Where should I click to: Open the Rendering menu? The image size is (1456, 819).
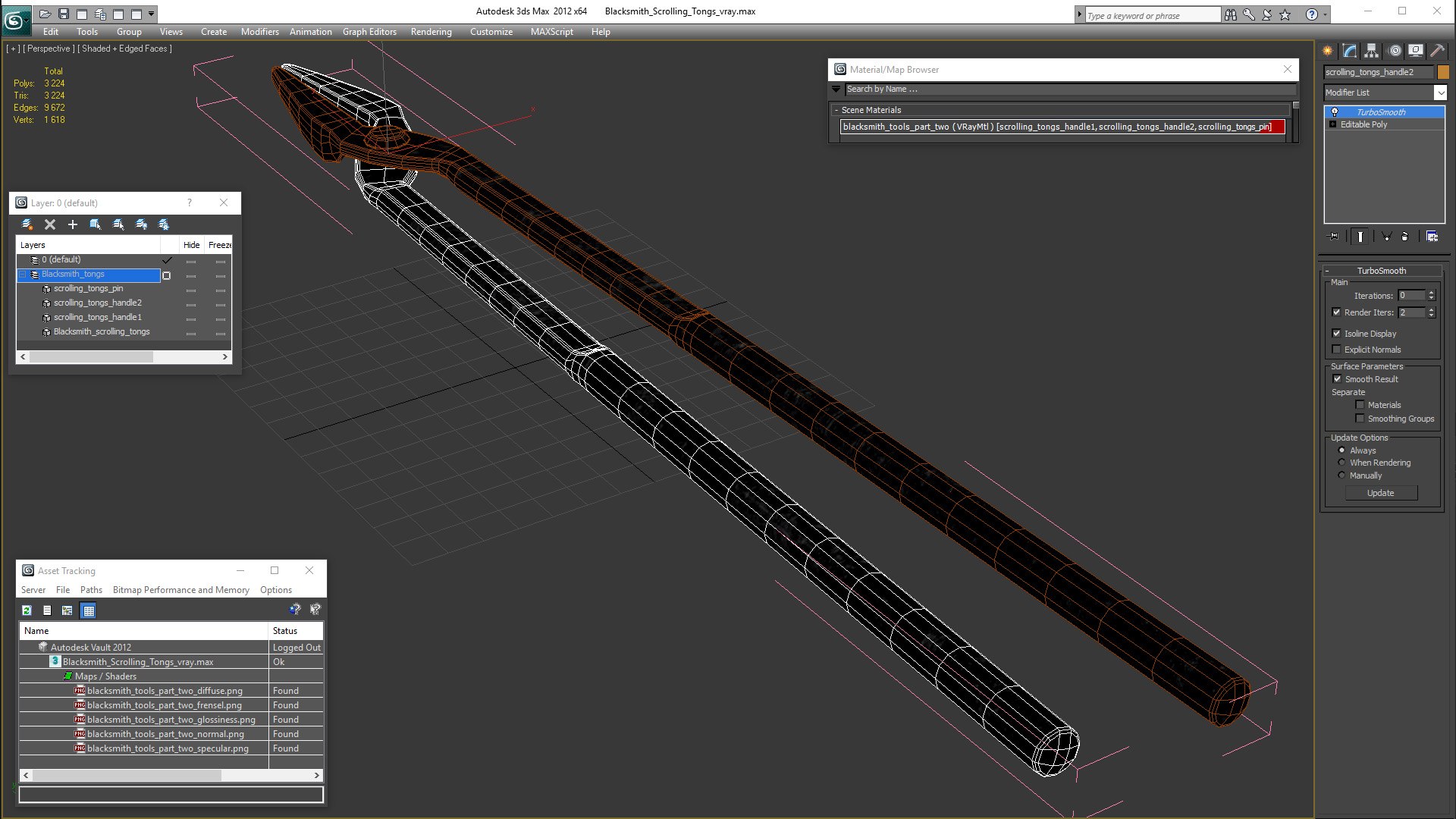[431, 32]
